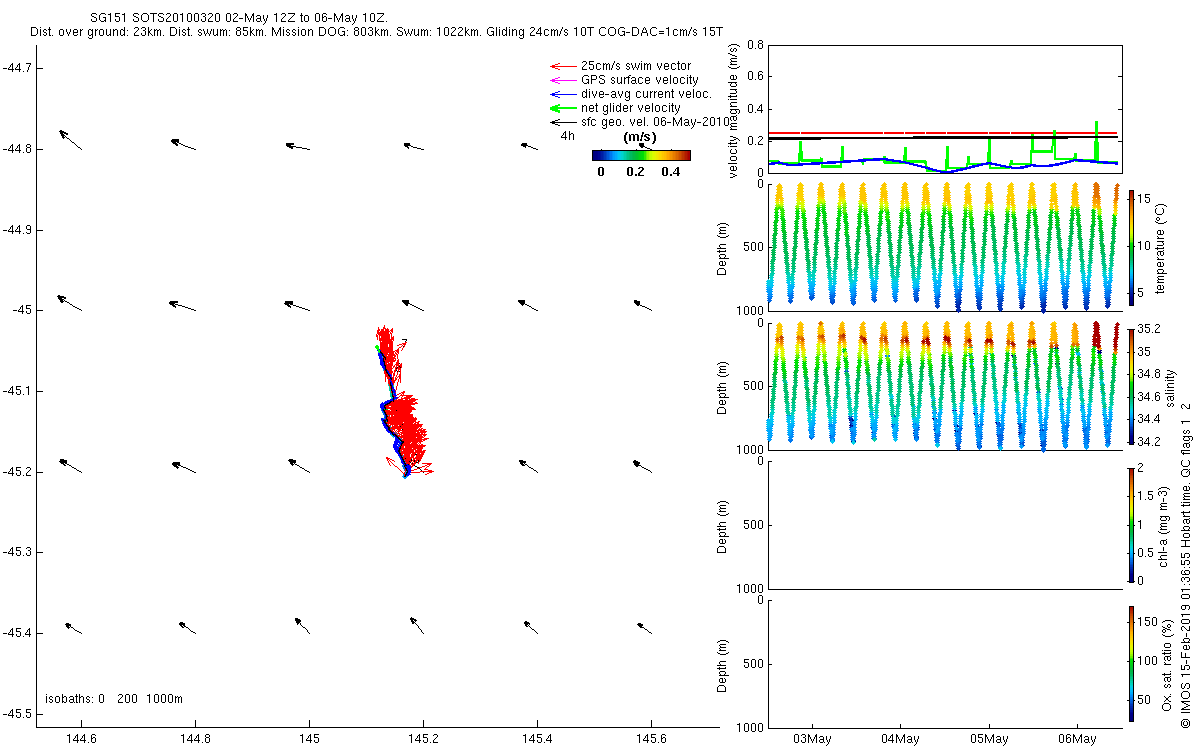Click the temperature depth profile plot
This screenshot has height=750, width=1200.
[943, 247]
